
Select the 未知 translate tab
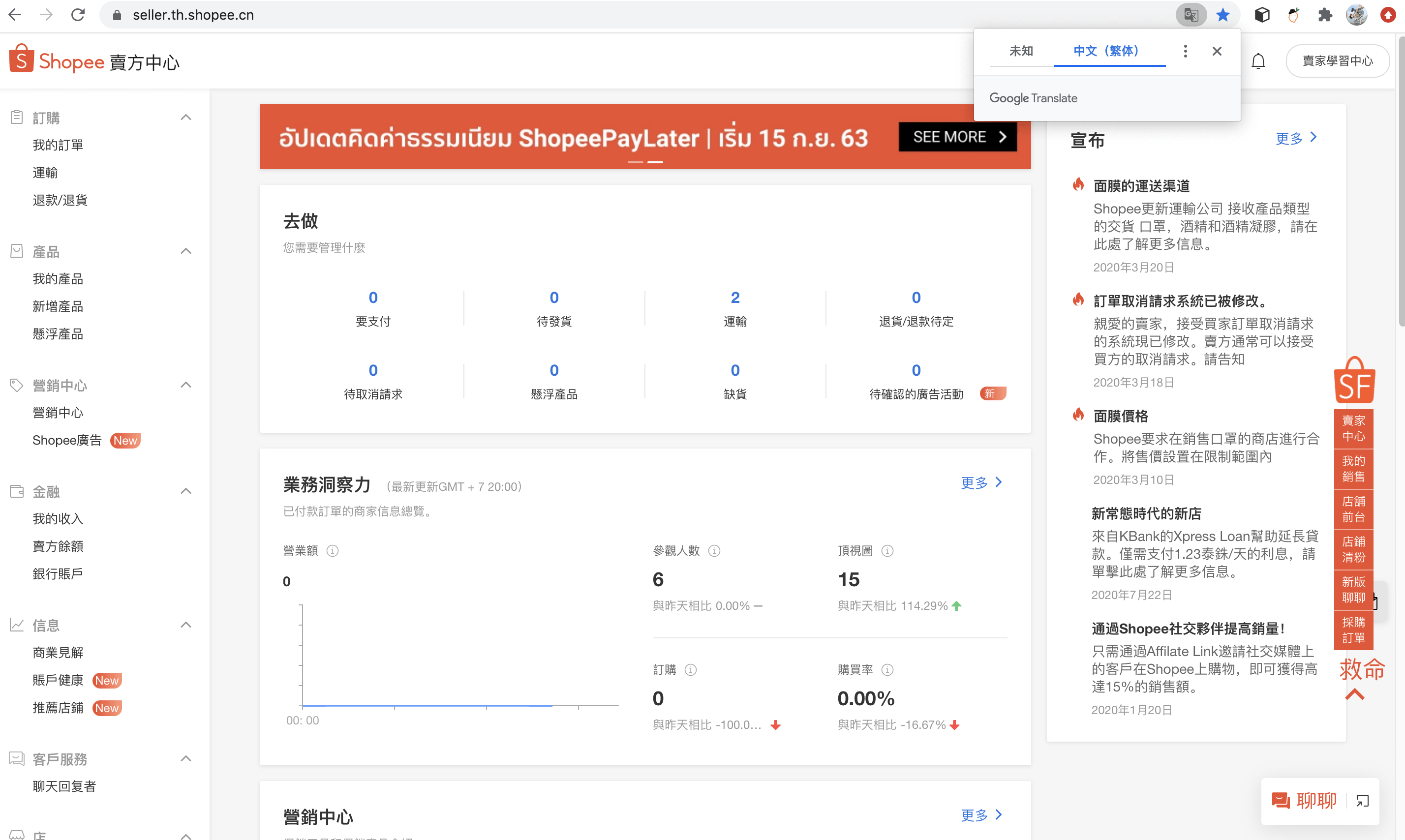point(1021,51)
